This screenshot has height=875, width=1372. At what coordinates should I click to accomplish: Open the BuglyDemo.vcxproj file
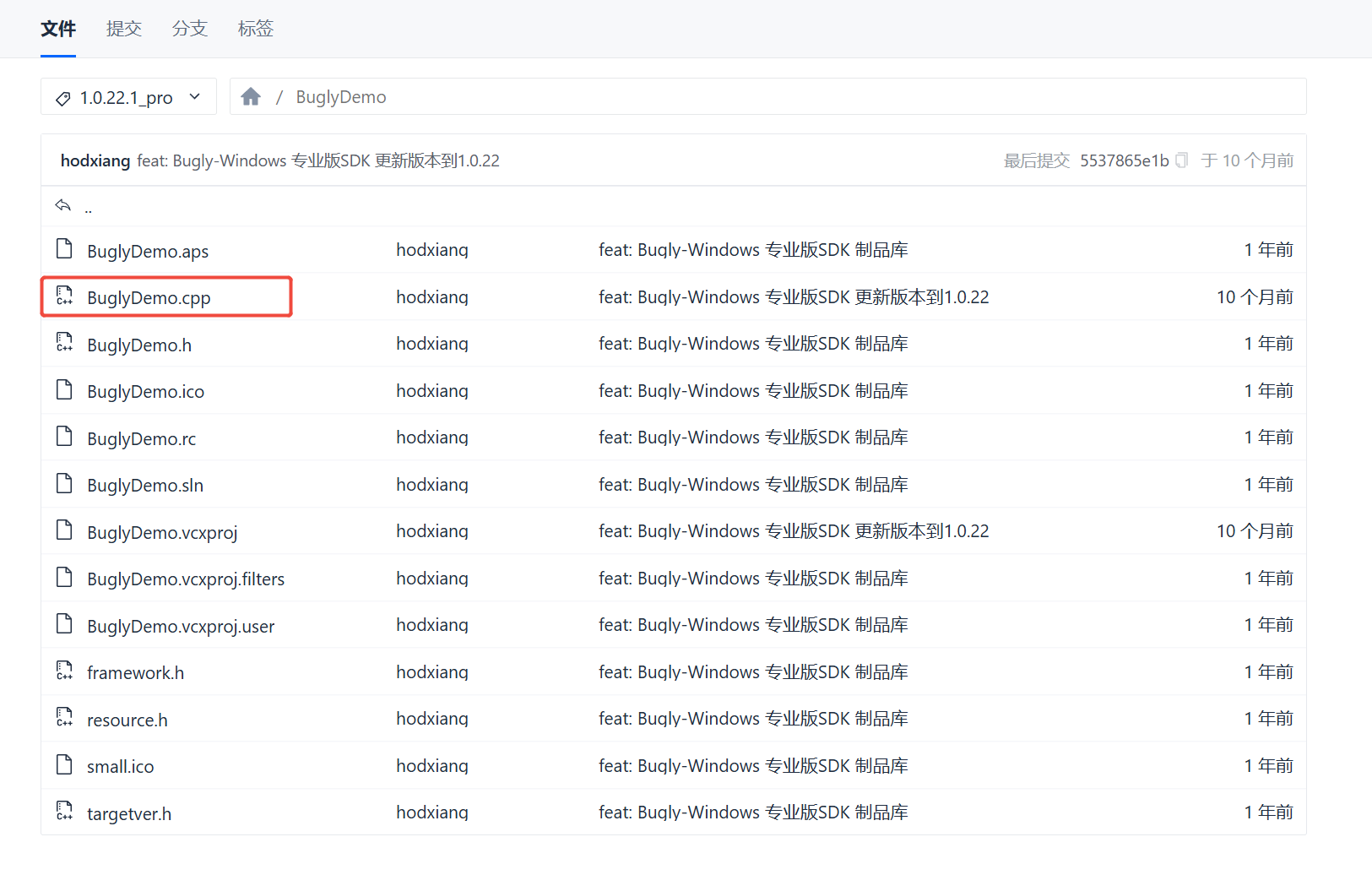coord(162,532)
